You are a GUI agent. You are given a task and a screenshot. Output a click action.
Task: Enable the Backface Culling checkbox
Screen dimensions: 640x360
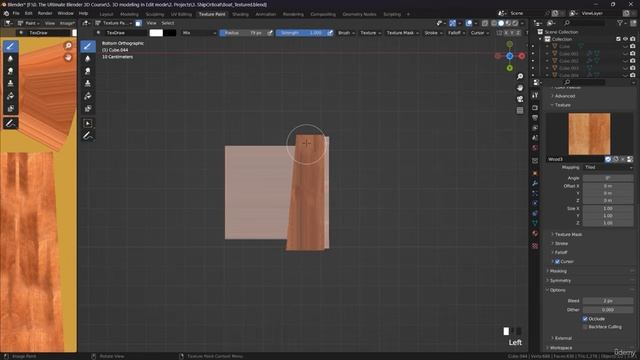[585, 327]
